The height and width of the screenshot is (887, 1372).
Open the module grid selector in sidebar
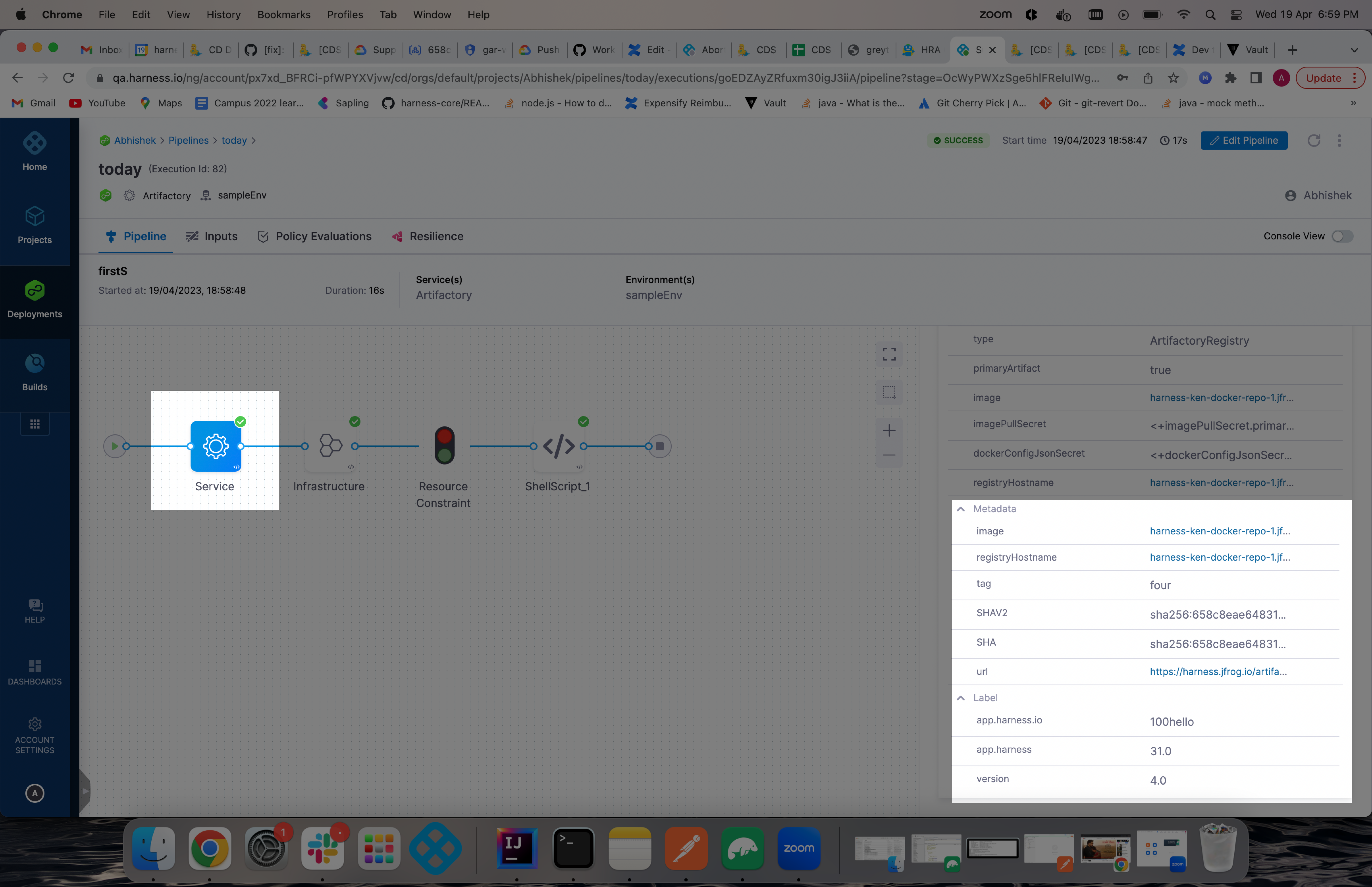pyautogui.click(x=35, y=424)
